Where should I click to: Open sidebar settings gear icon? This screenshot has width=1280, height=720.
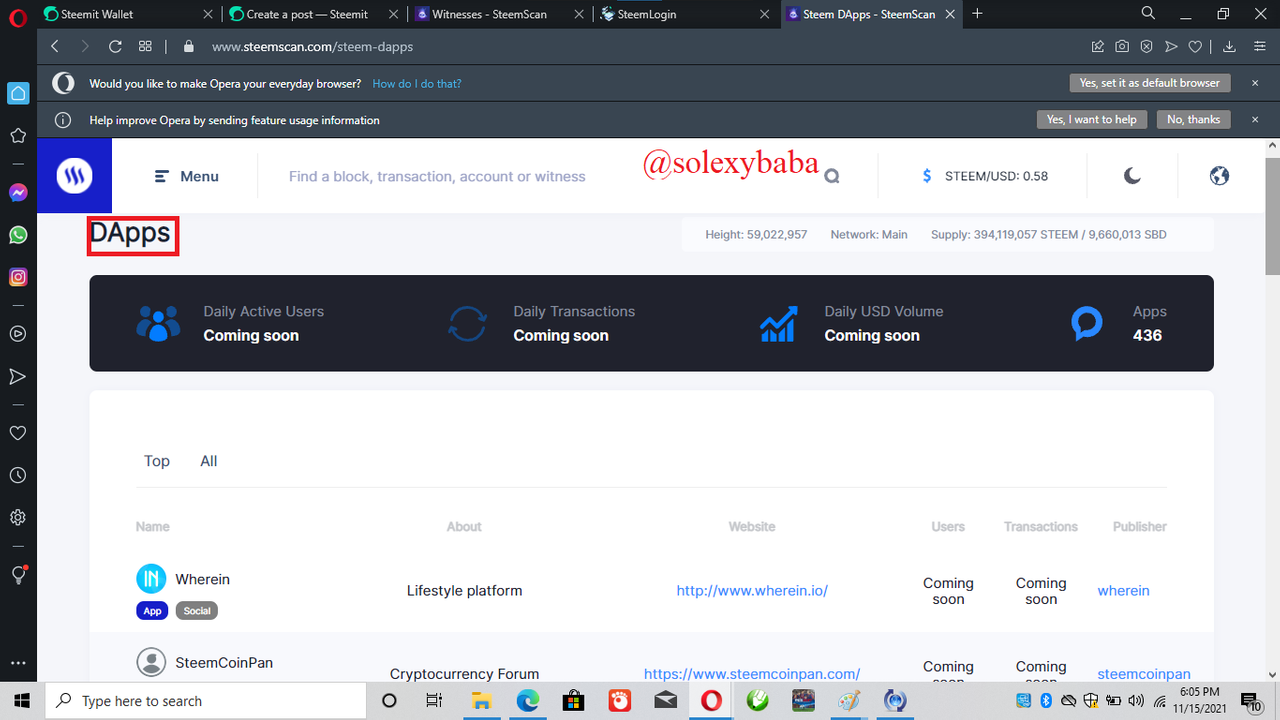[x=18, y=518]
